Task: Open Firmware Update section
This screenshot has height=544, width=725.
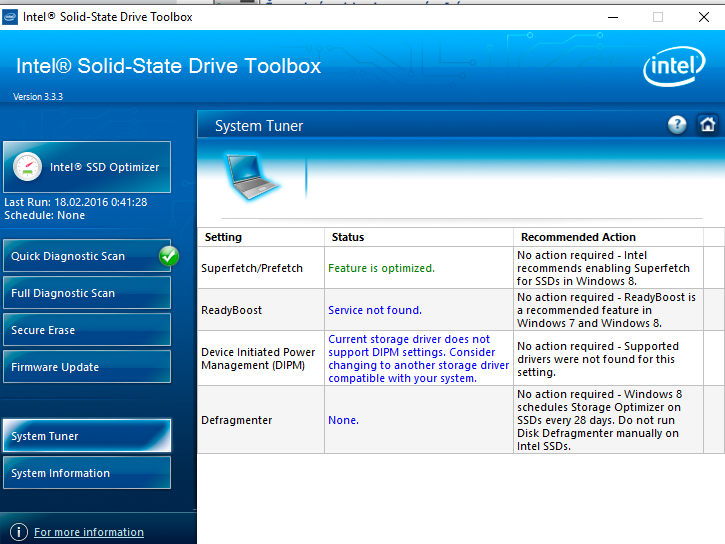Action: click(87, 367)
